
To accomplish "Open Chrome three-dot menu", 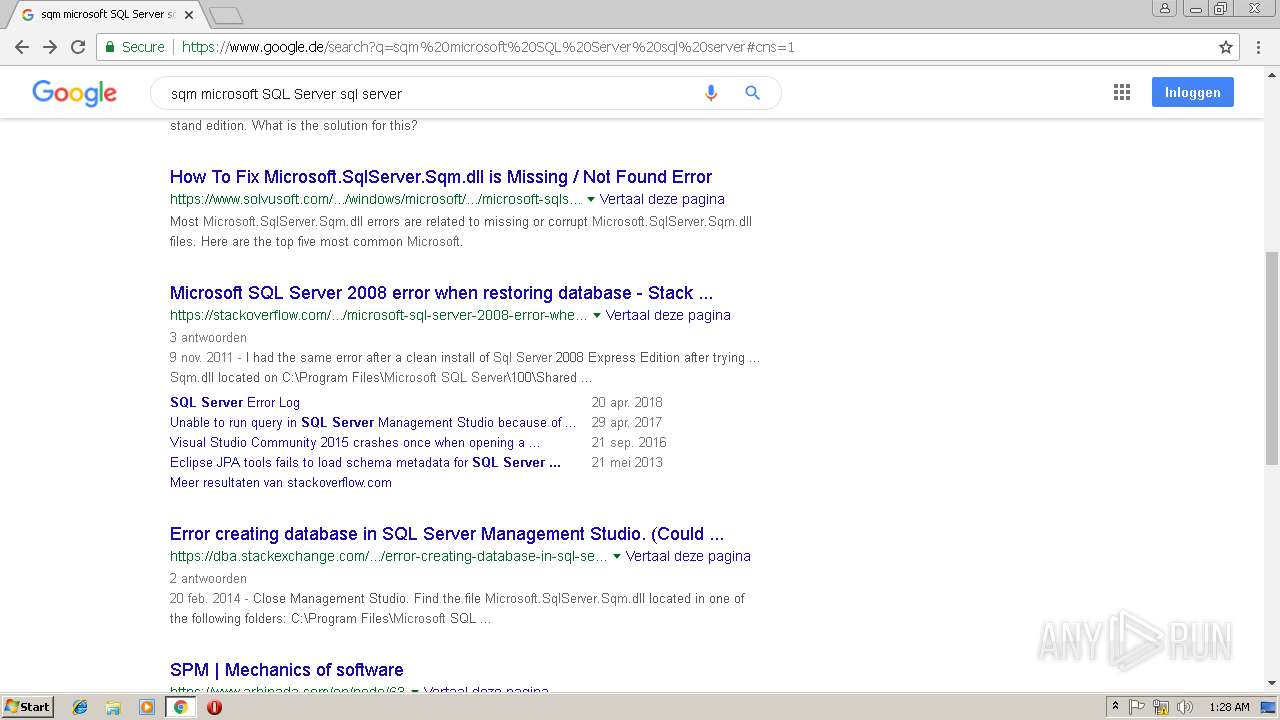I will click(x=1259, y=47).
